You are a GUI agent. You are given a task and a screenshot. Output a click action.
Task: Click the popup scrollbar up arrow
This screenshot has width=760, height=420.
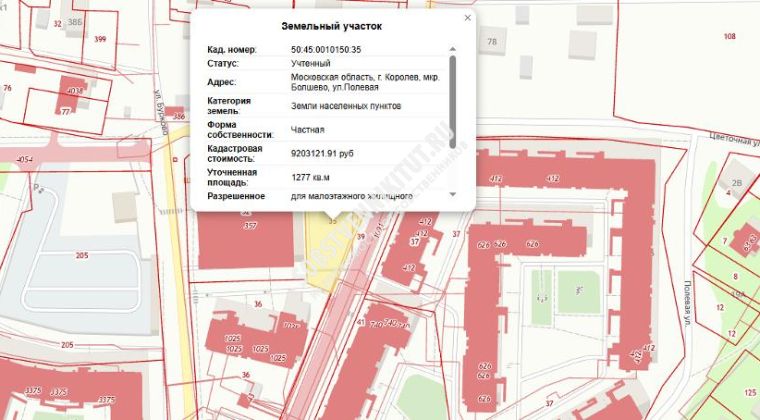(453, 49)
